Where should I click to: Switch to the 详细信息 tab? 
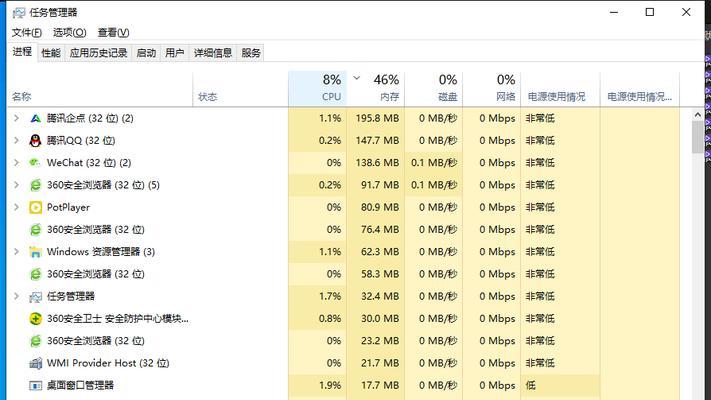(213, 53)
